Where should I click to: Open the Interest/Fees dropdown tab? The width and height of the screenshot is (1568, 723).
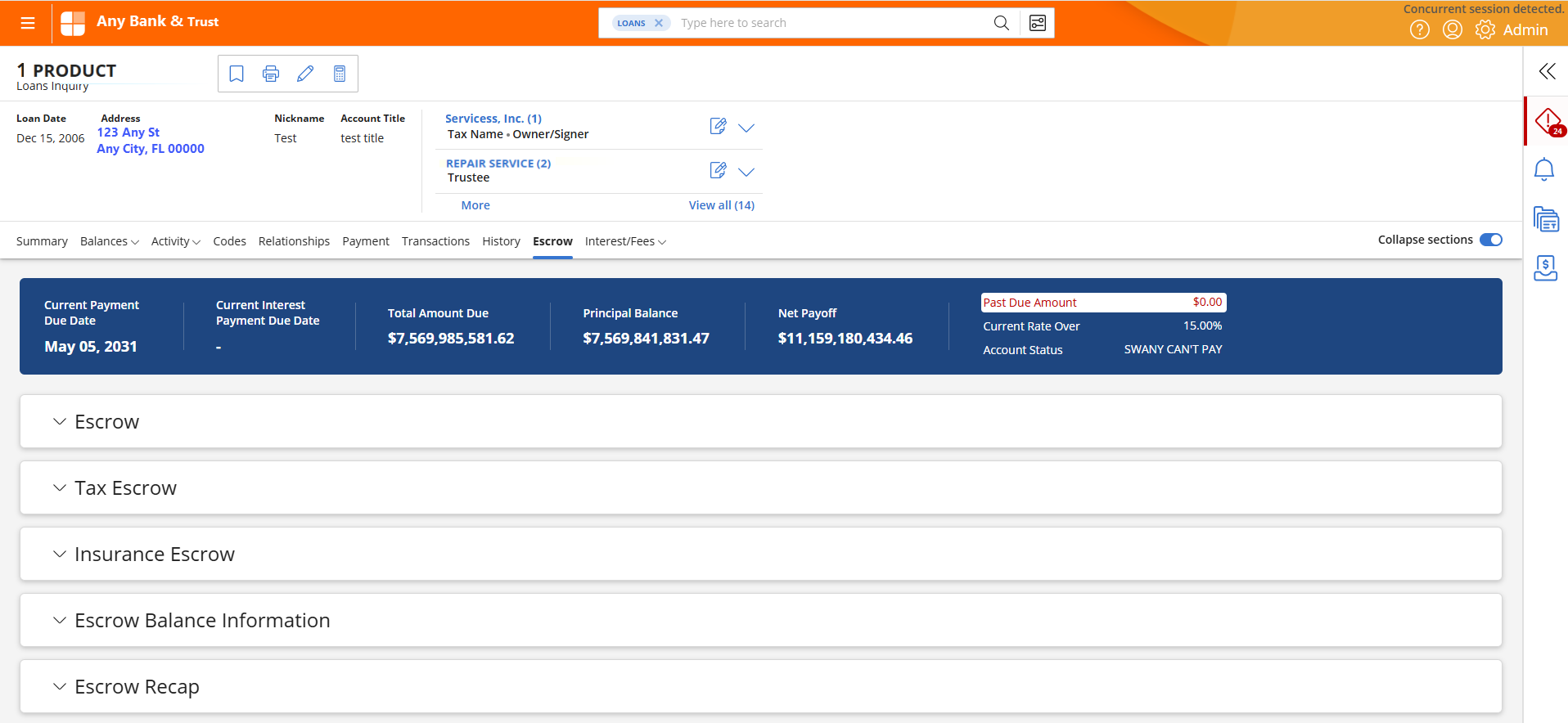(x=626, y=241)
